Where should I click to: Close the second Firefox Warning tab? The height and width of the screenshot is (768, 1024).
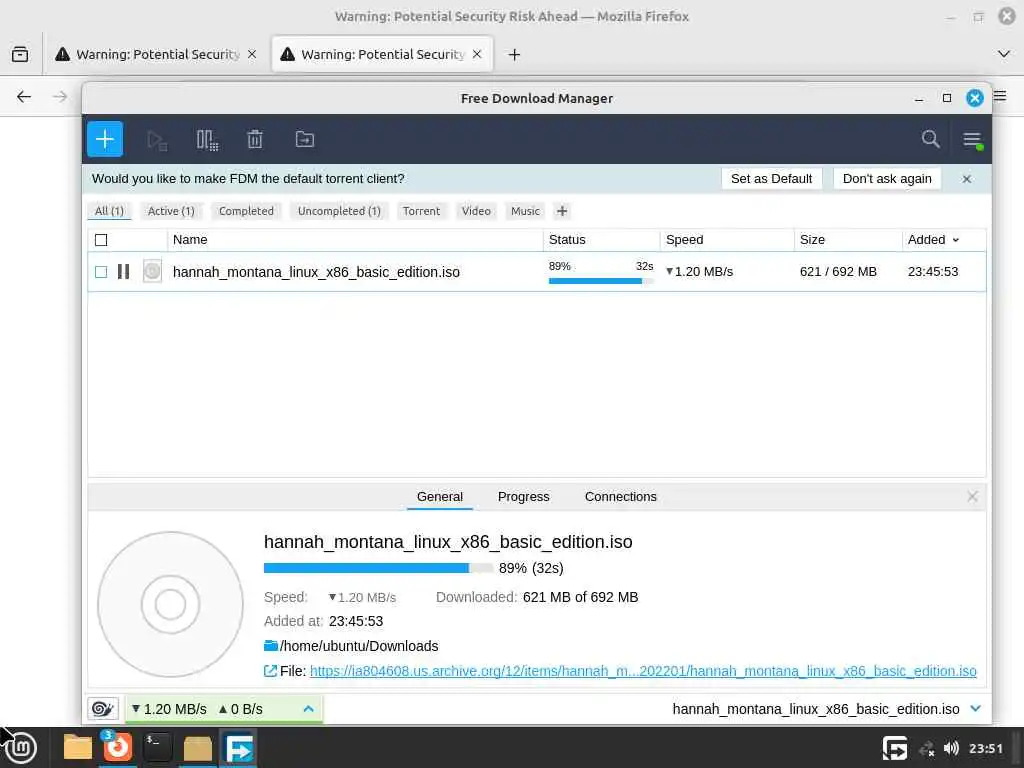coord(477,54)
